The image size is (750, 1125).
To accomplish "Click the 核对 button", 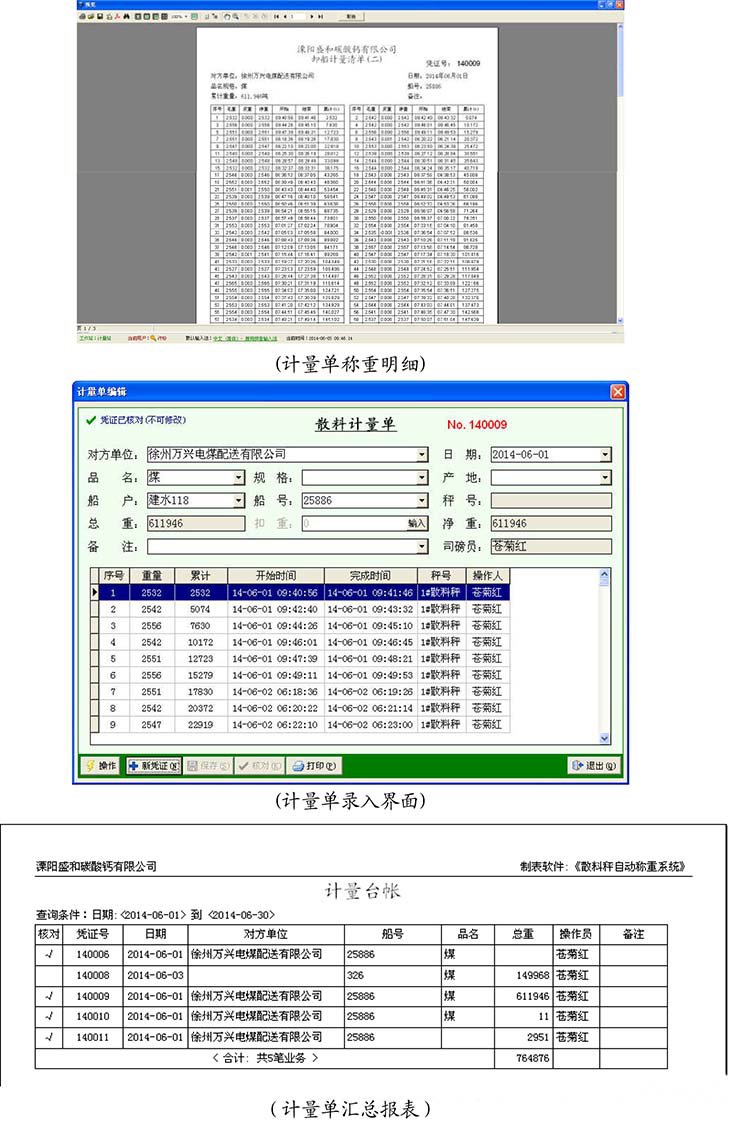I will pos(261,766).
